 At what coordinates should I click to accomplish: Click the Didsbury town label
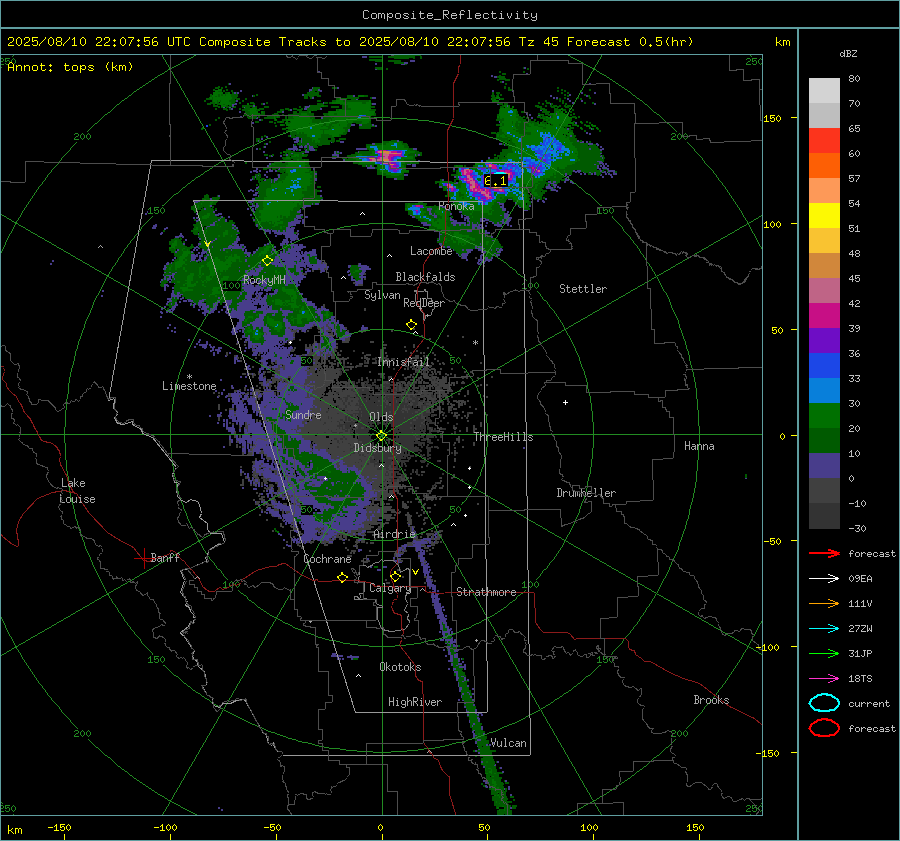pos(378,448)
